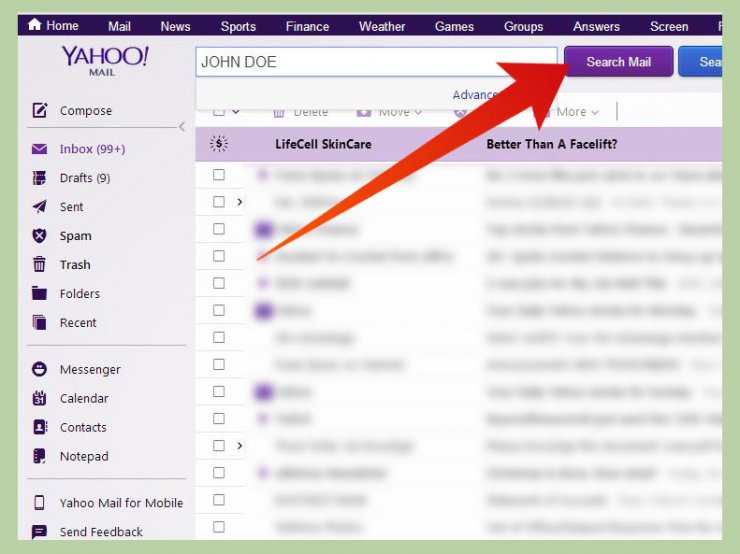This screenshot has width=740, height=554.
Task: Click the blue Search Web button
Action: 700,61
